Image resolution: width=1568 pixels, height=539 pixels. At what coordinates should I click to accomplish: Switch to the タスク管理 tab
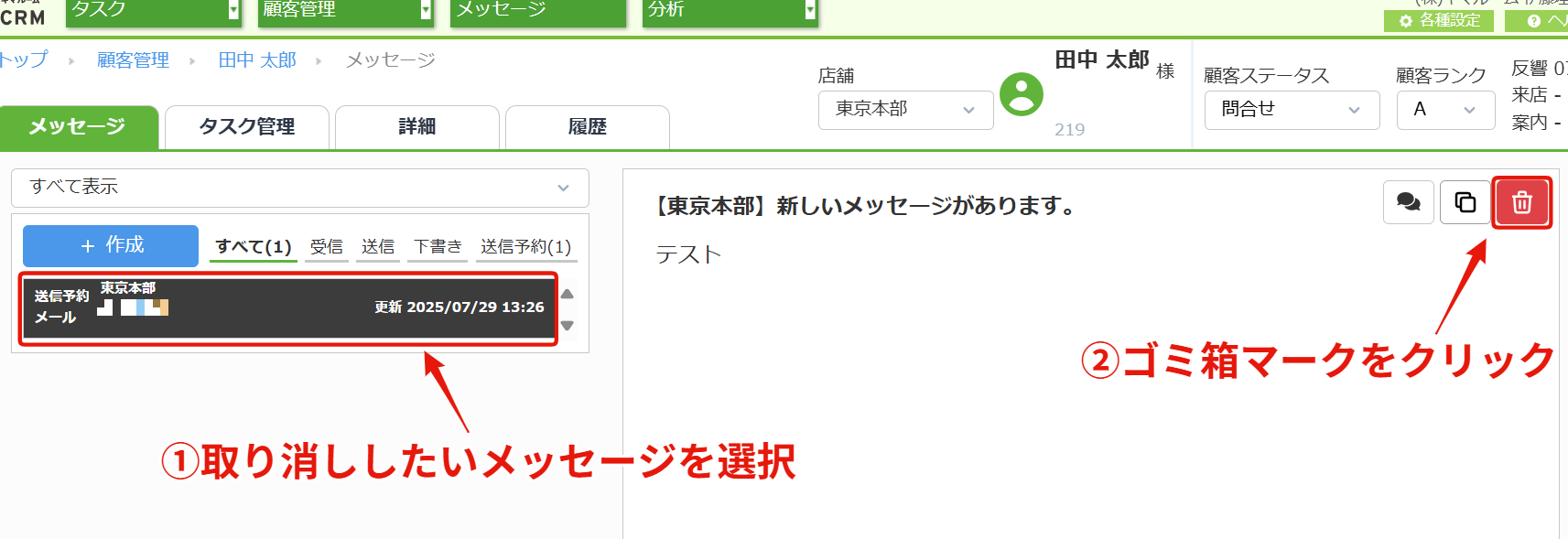pyautogui.click(x=247, y=127)
